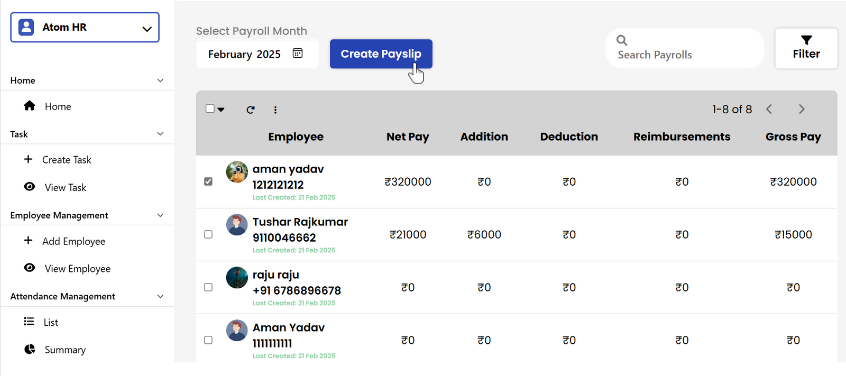Go to next page arrow
The width and height of the screenshot is (846, 376).
point(801,109)
